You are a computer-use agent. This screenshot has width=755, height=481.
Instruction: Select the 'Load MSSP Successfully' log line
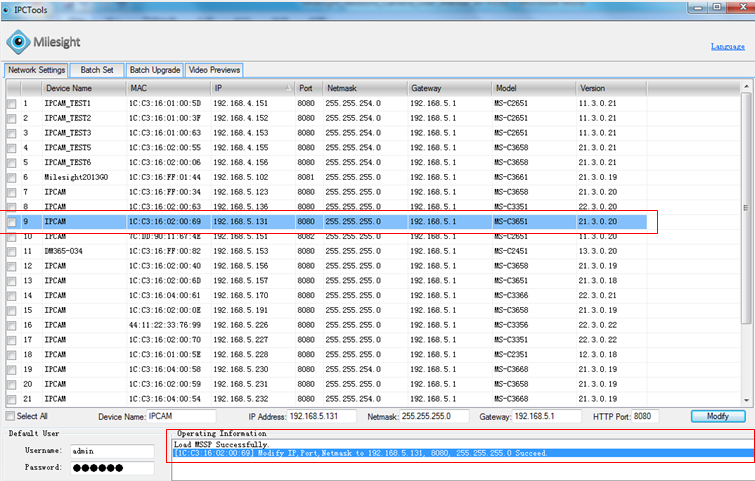point(221,444)
